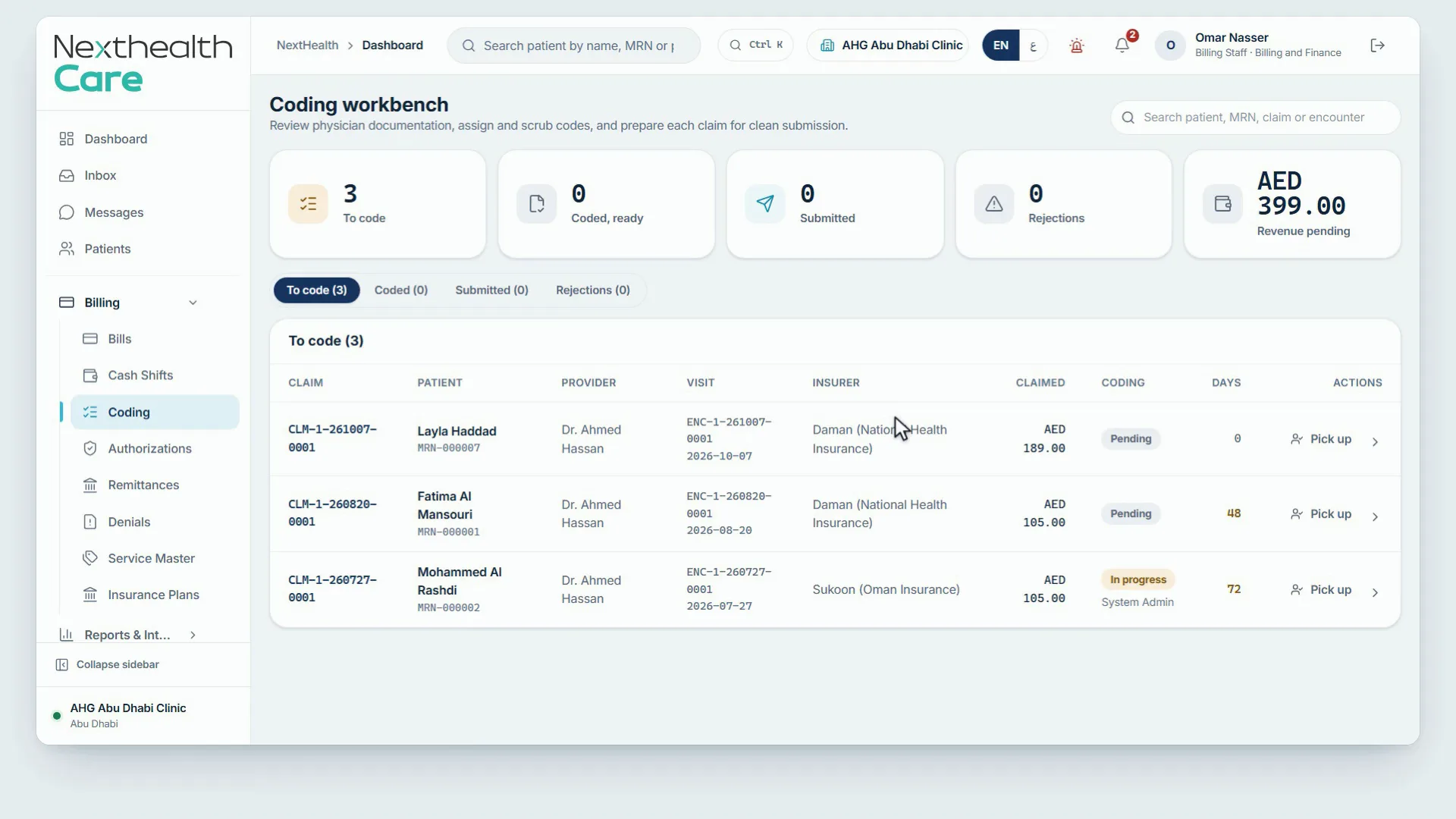Open notifications bell with badge
This screenshot has height=819, width=1456.
click(1122, 45)
